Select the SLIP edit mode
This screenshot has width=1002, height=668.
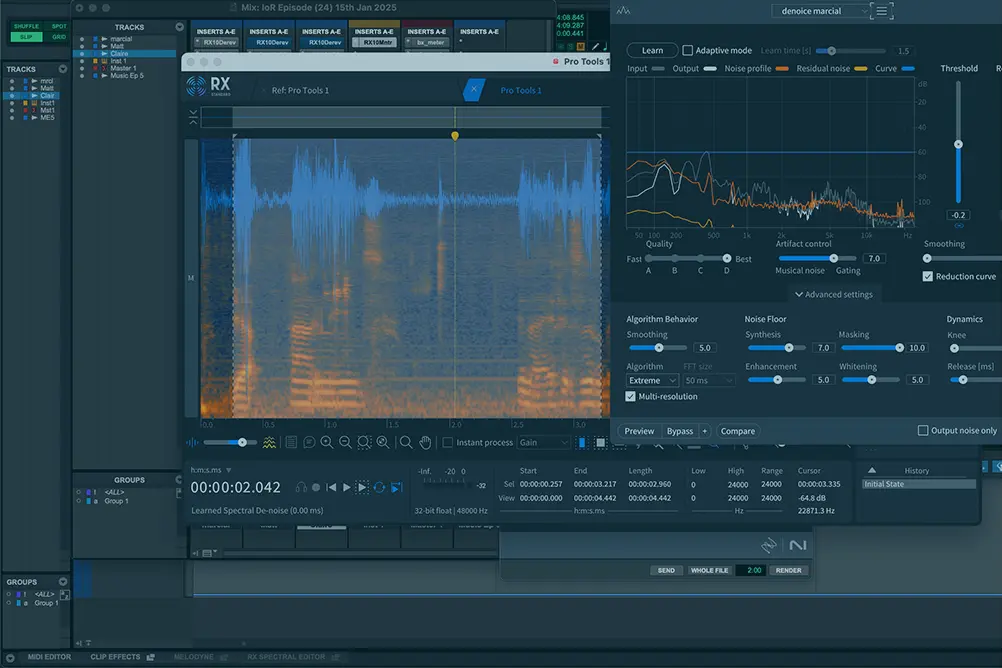tap(26, 37)
